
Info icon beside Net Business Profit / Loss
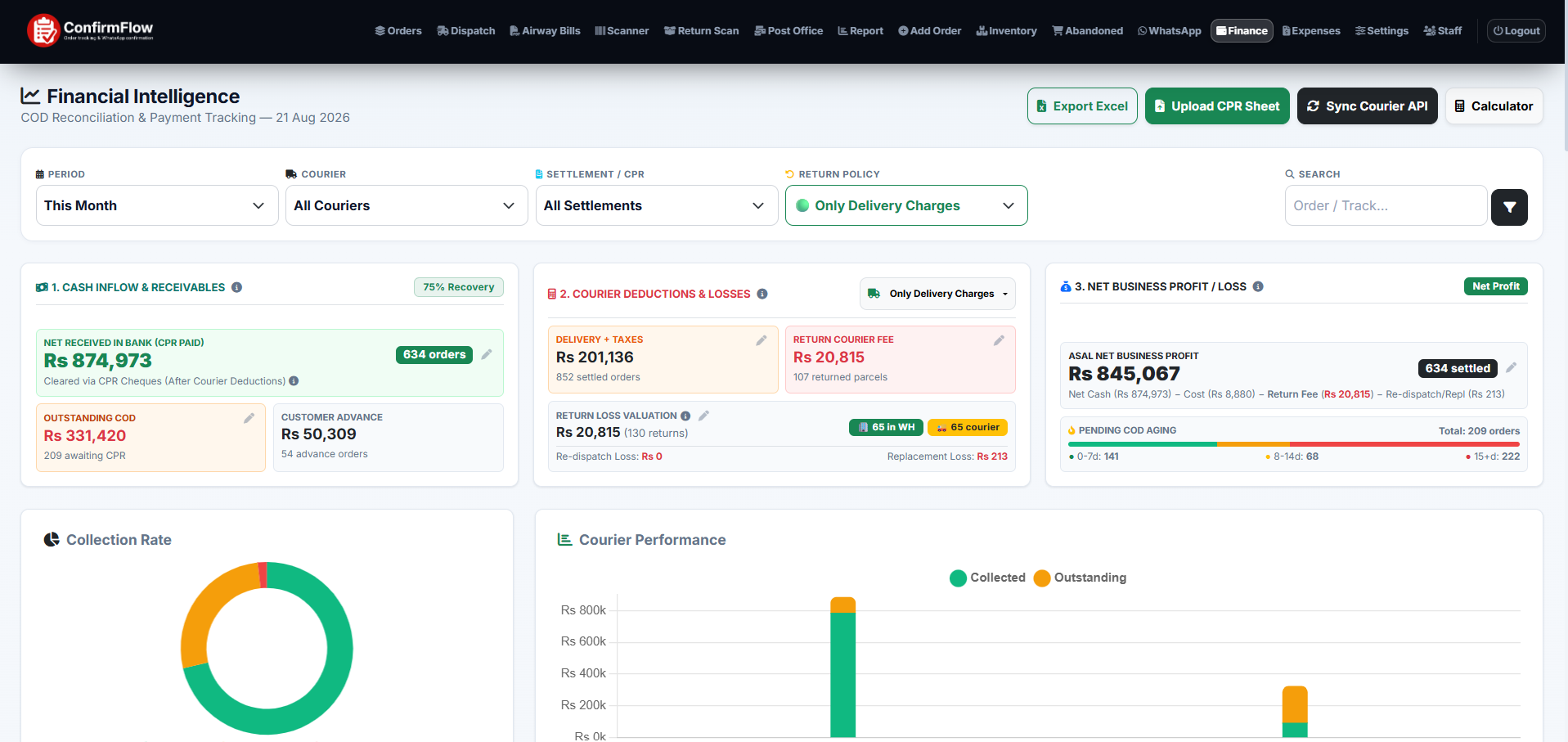pyautogui.click(x=1258, y=286)
